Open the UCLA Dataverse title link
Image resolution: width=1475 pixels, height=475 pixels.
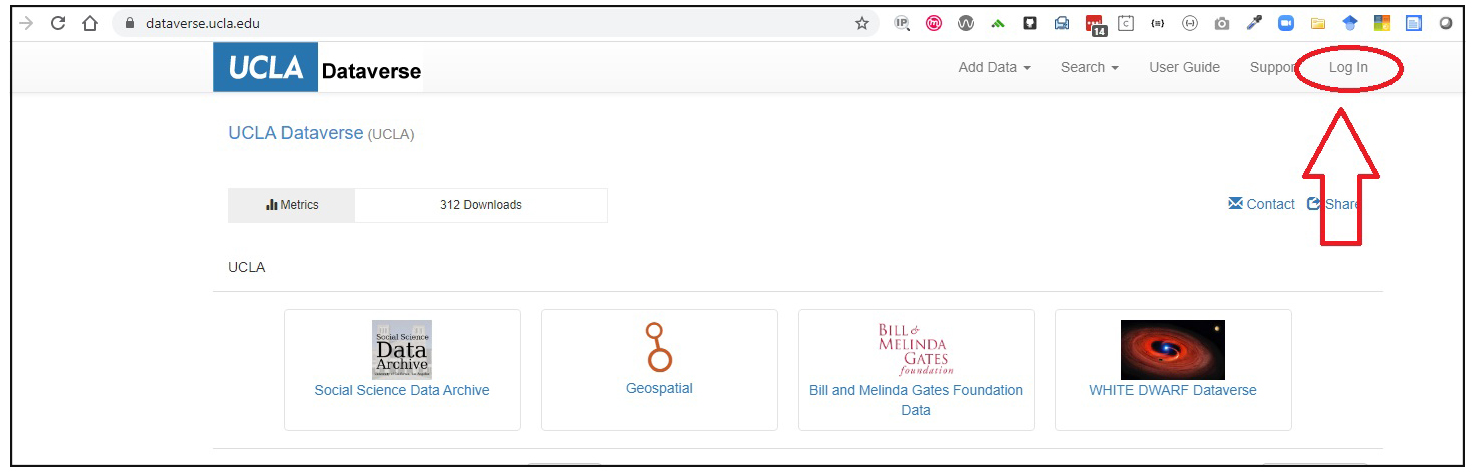tap(296, 133)
